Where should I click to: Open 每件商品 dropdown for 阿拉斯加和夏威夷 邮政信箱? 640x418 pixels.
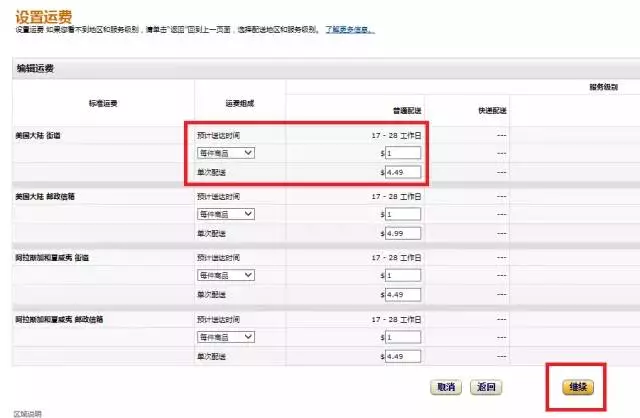coord(226,337)
